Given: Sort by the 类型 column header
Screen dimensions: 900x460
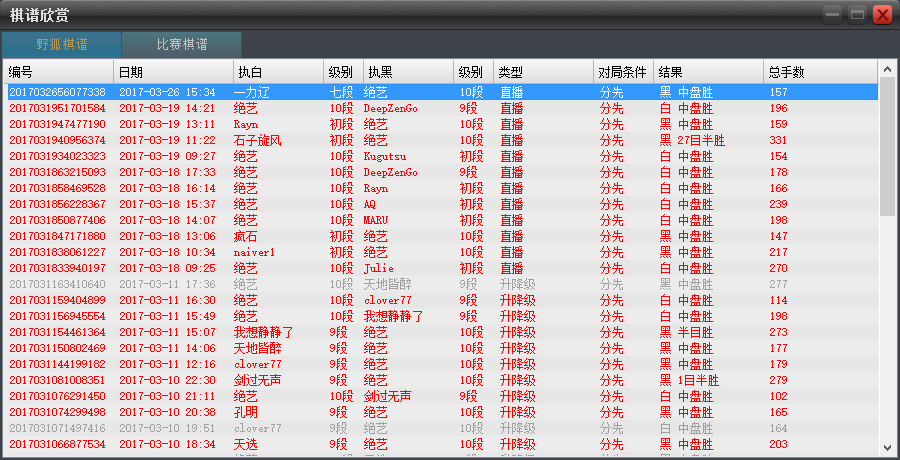Looking at the screenshot, I should tap(543, 72).
